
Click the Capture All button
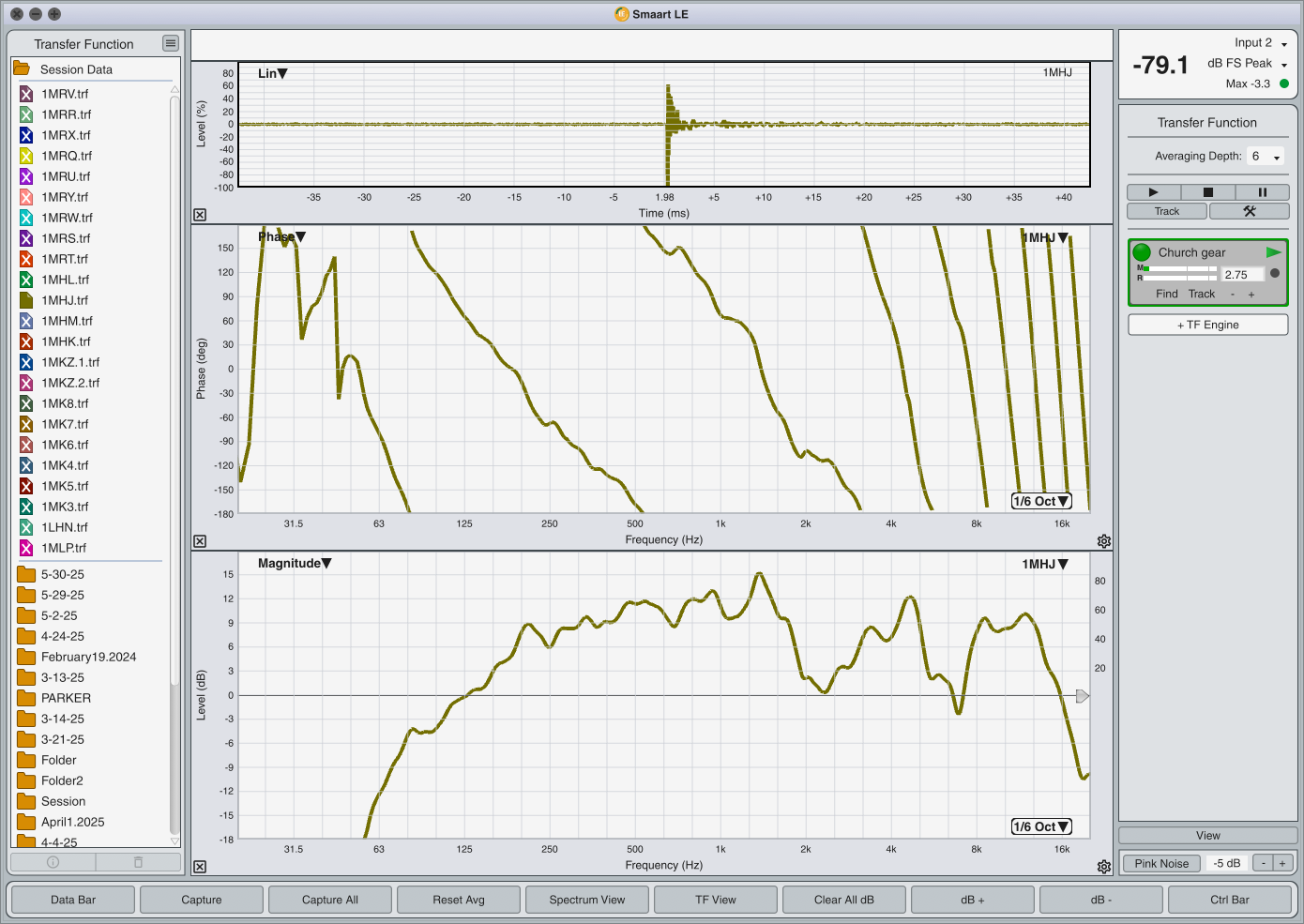(330, 900)
